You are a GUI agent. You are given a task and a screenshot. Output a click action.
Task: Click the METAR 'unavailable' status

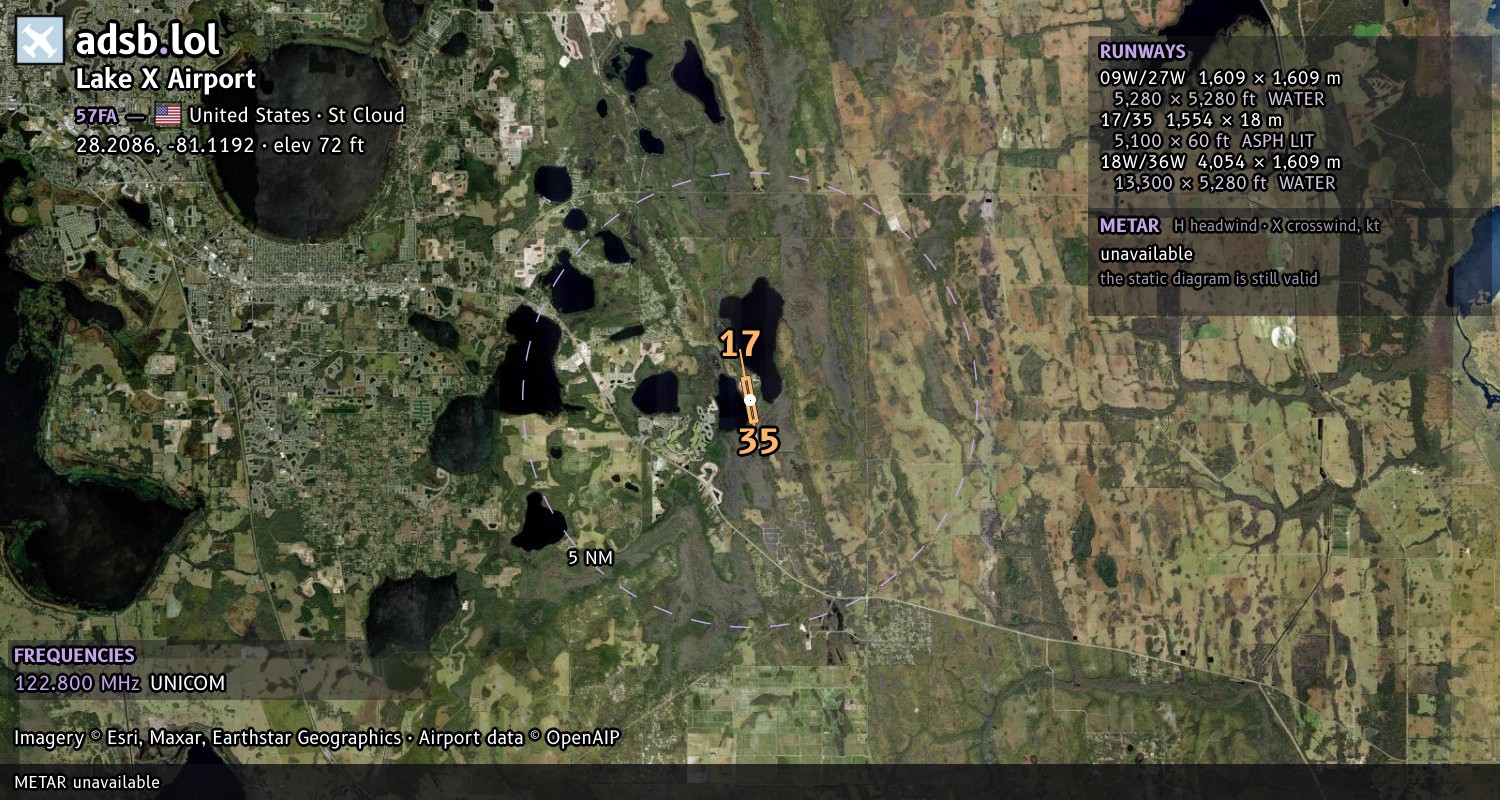pos(1146,254)
